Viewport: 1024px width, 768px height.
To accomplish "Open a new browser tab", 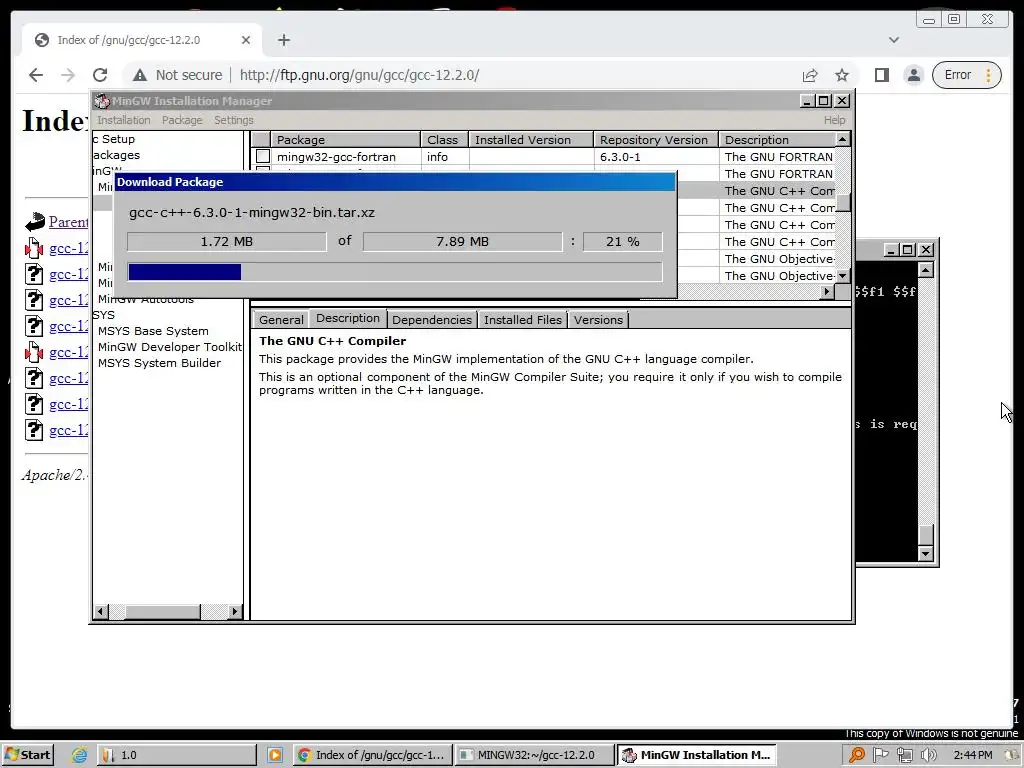I will [x=283, y=40].
